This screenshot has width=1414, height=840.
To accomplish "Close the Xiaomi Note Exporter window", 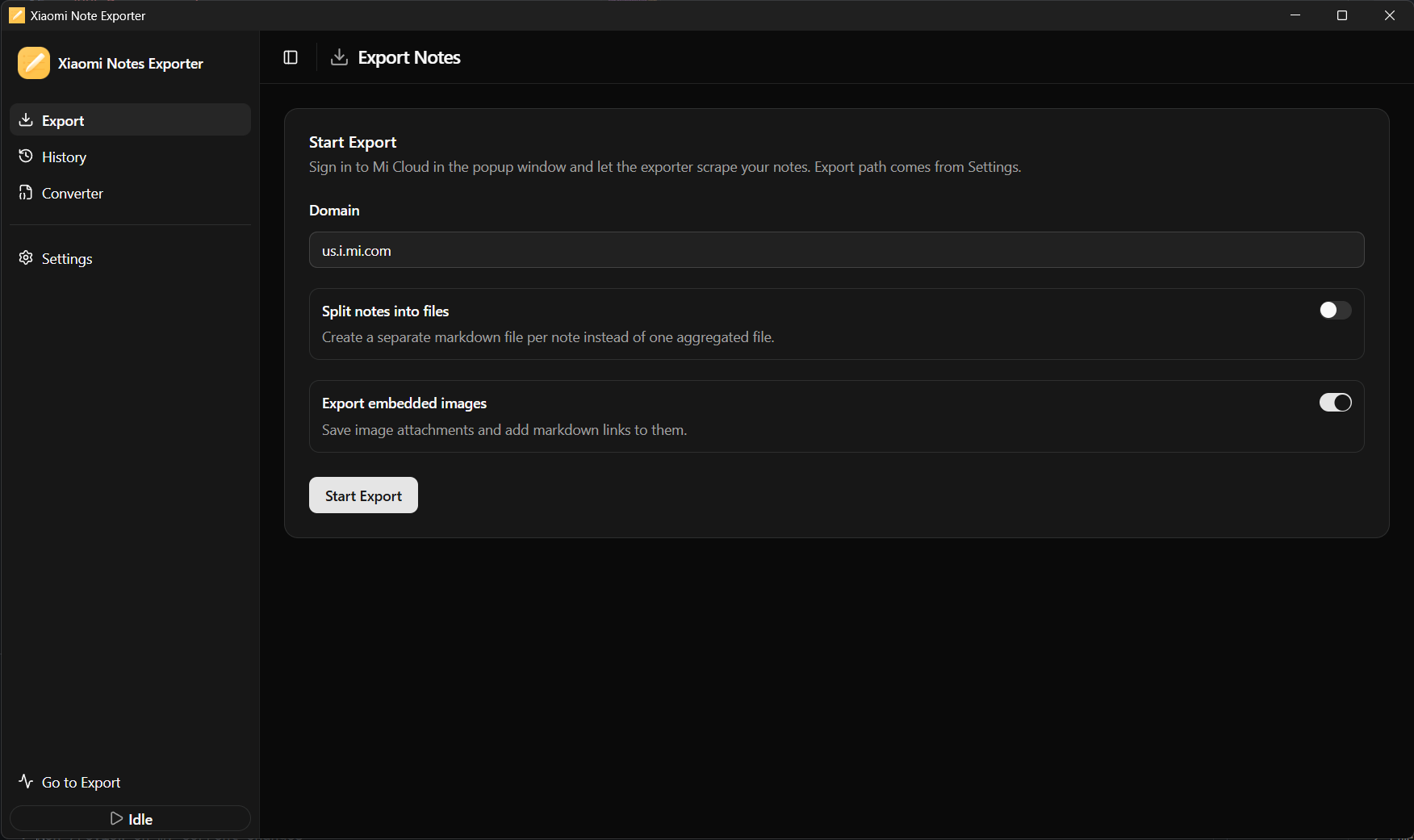I will click(x=1390, y=15).
